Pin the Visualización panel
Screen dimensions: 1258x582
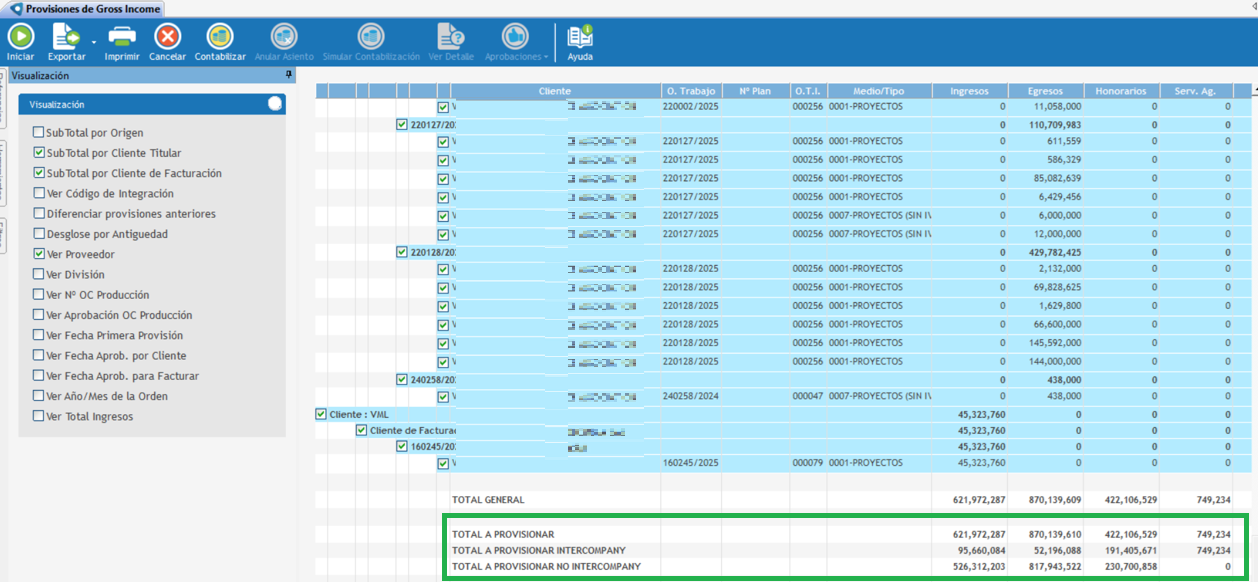click(288, 75)
